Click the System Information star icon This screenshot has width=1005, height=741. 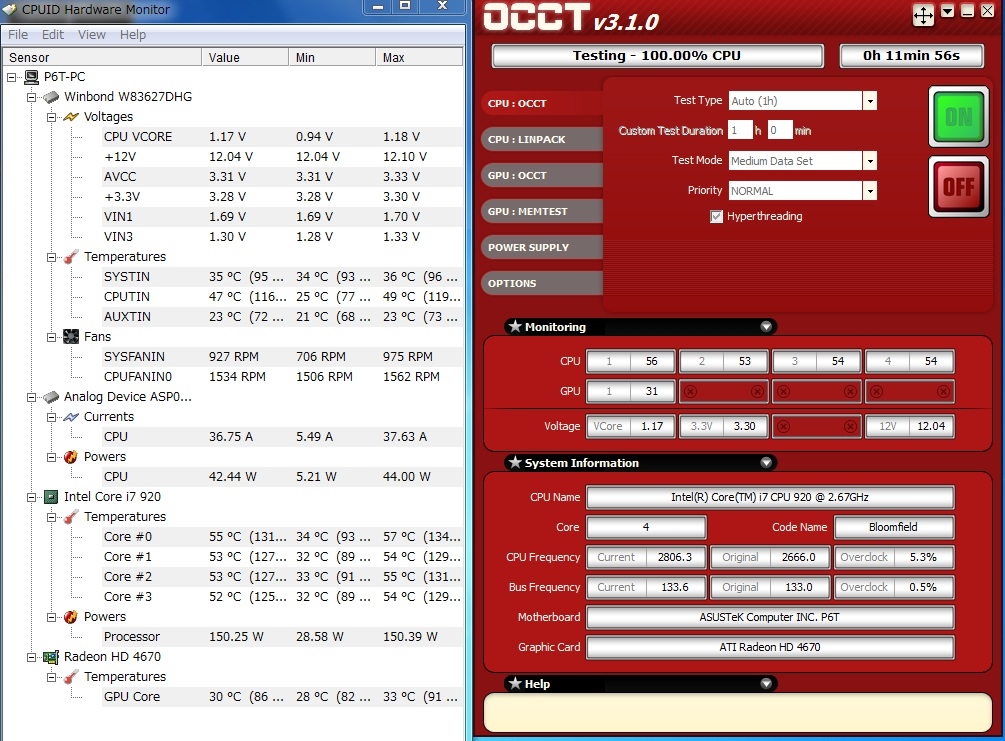515,462
